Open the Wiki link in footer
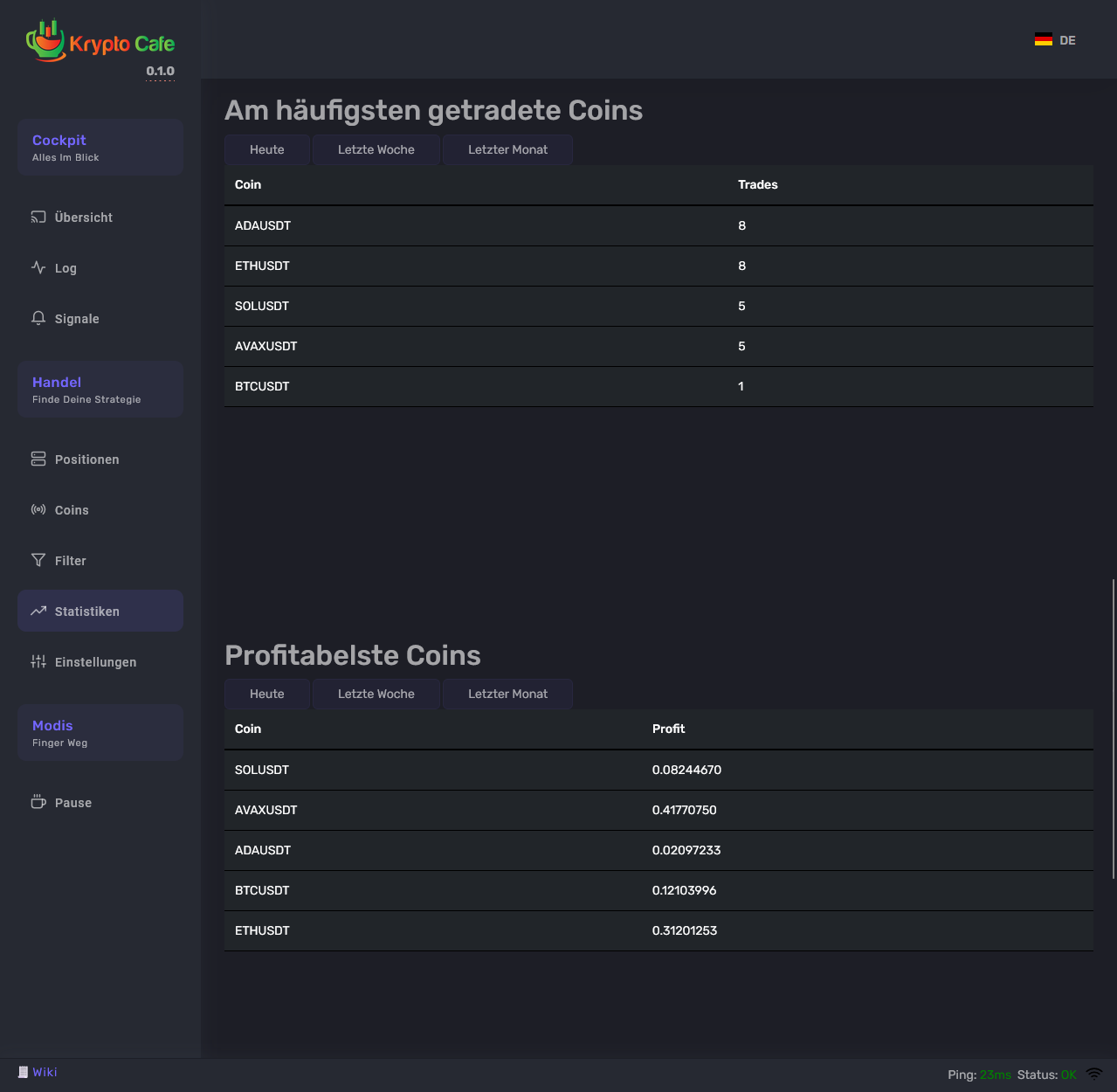The width and height of the screenshot is (1117, 1092). click(44, 1072)
